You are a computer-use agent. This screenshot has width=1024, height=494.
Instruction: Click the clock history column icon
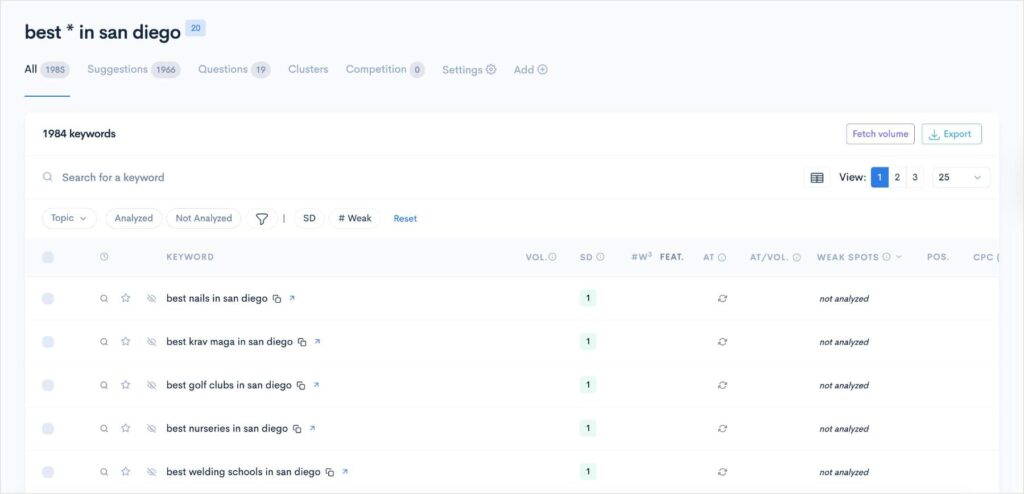(104, 257)
